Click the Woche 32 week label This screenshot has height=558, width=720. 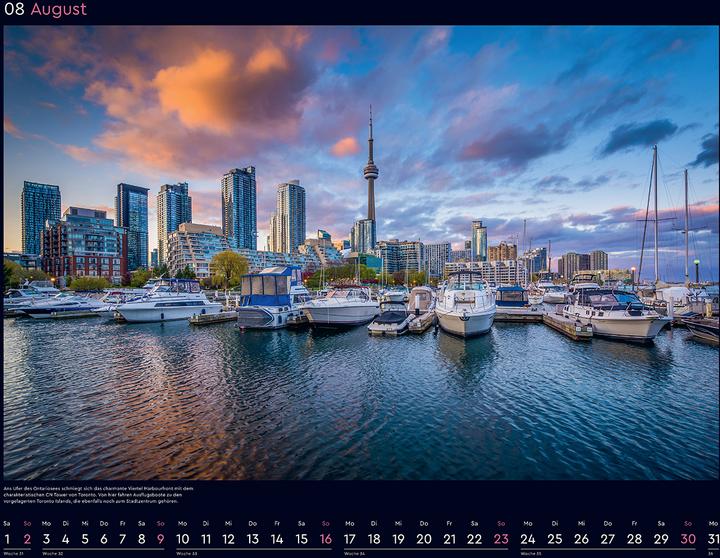(53, 553)
